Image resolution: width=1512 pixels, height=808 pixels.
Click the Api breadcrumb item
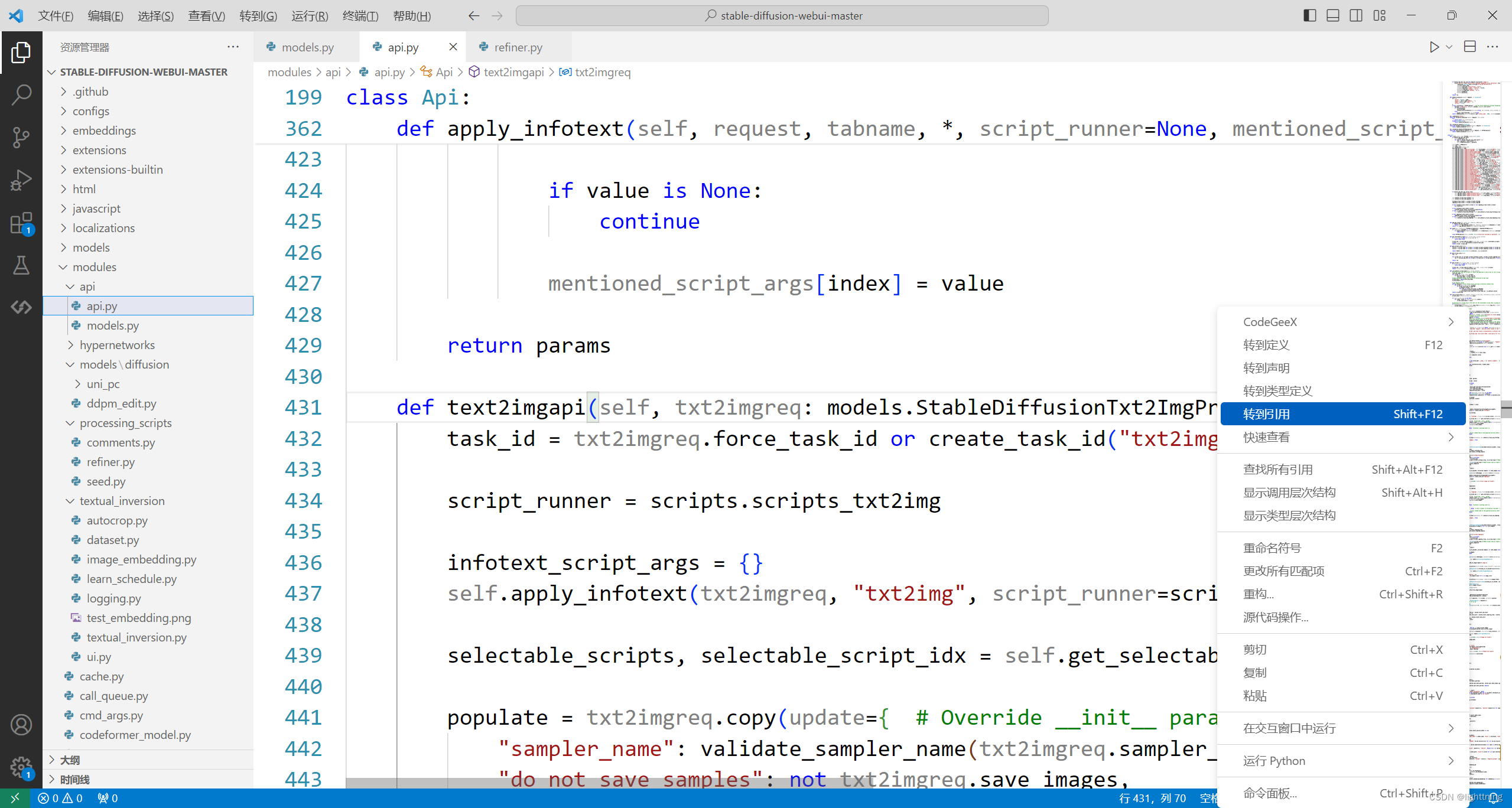444,72
